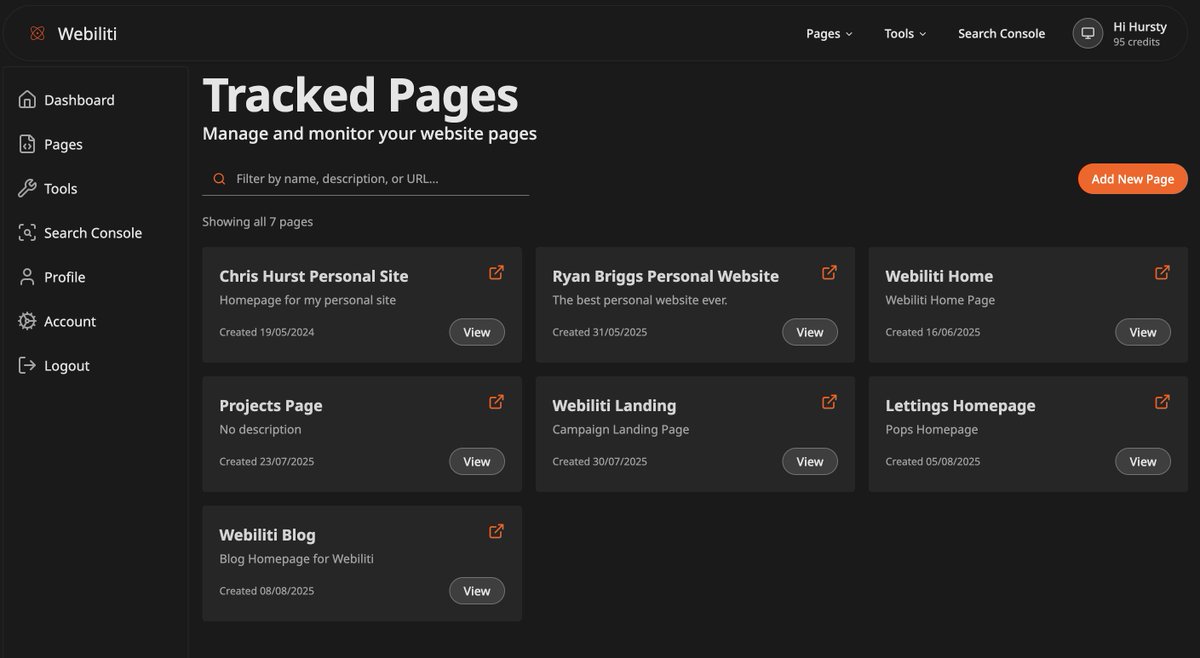
Task: Click the Webiliti brand name in header
Action: (87, 34)
